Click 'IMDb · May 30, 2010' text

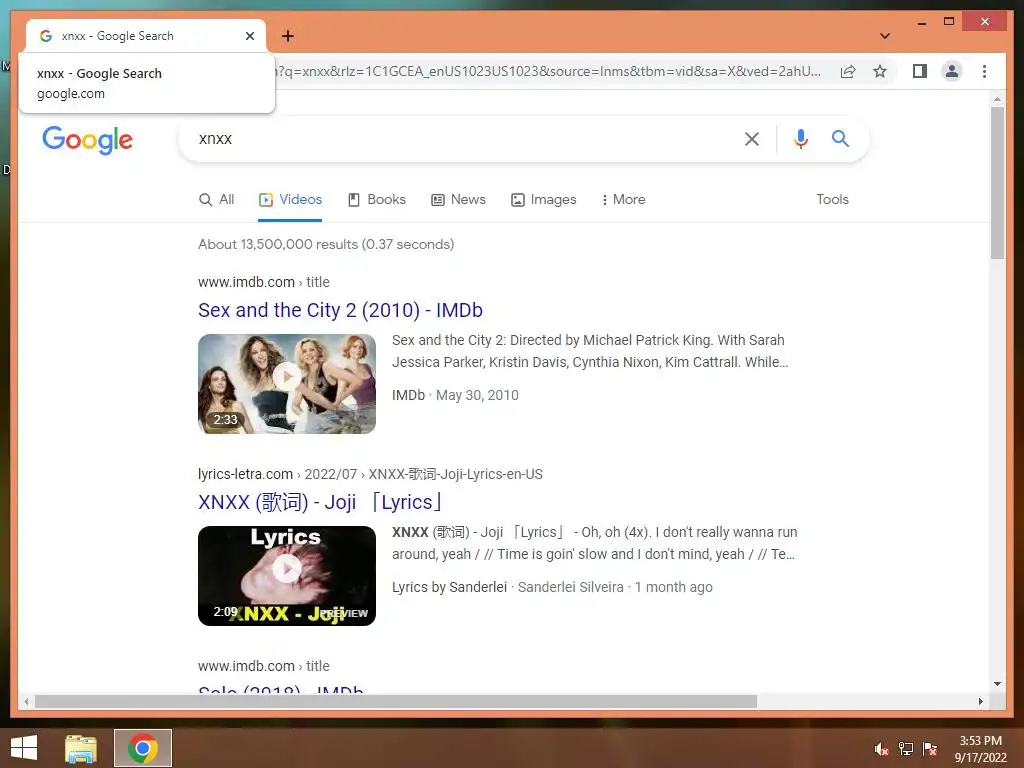click(455, 395)
